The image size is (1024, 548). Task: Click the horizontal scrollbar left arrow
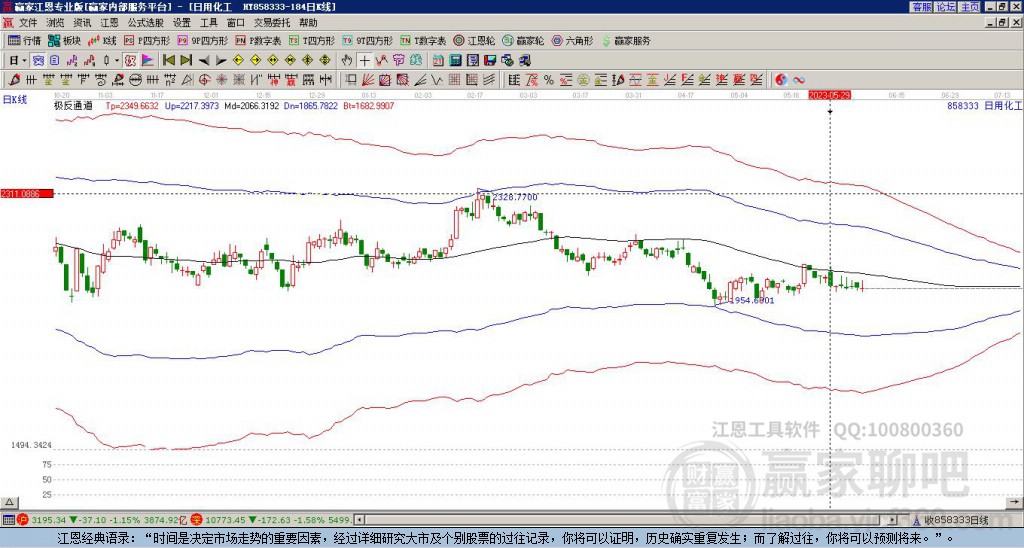(358, 520)
